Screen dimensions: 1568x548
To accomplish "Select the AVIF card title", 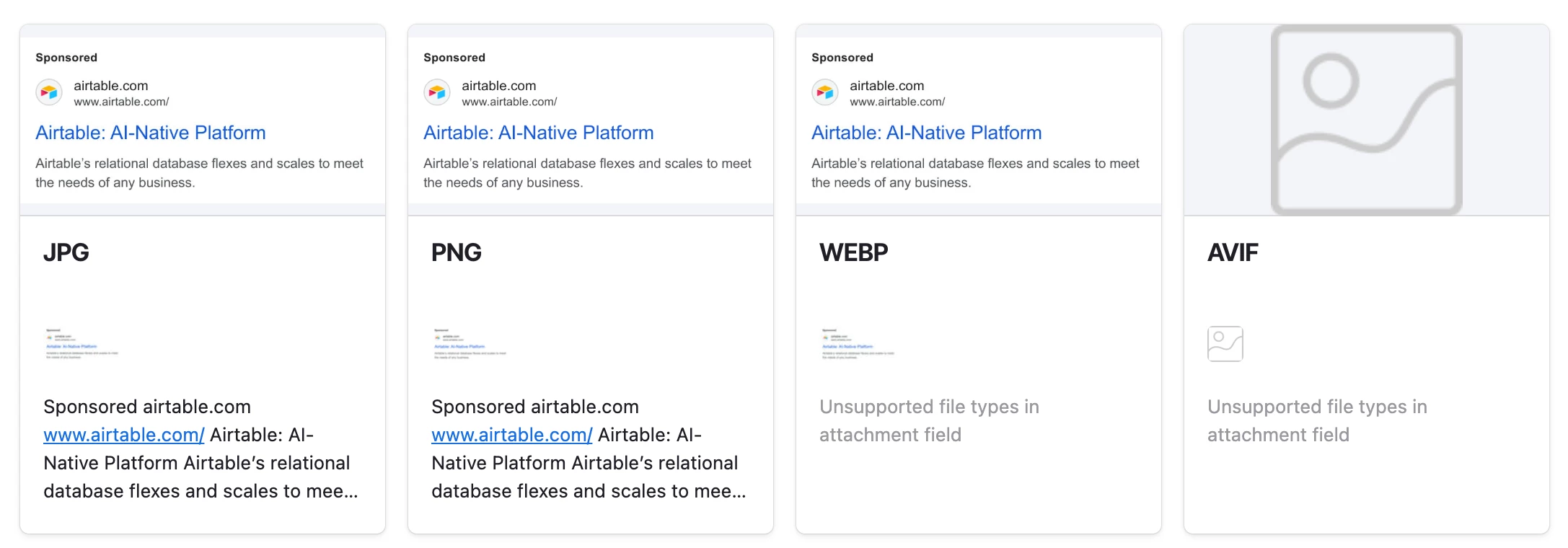I will coord(1233,252).
